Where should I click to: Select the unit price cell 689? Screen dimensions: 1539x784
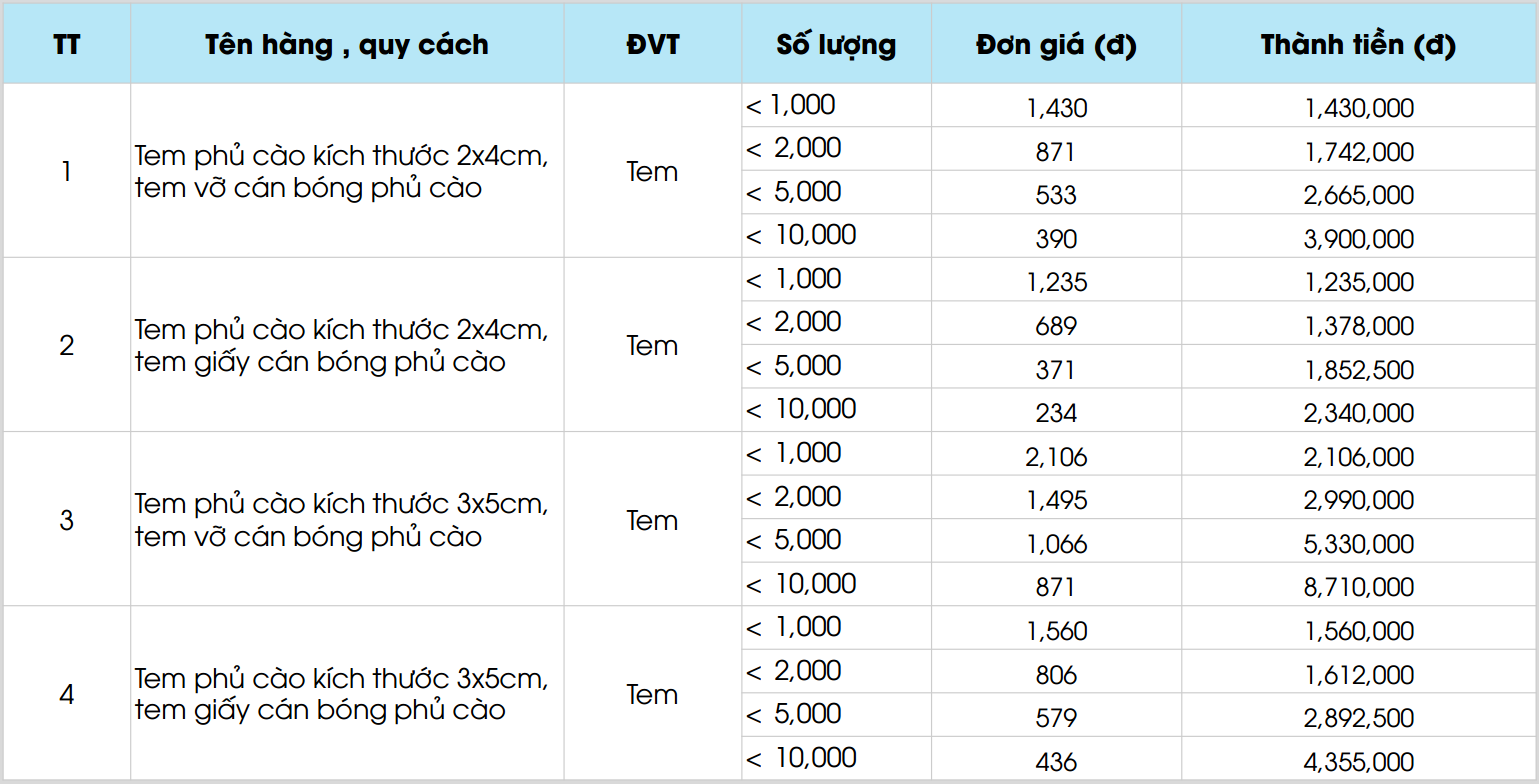coord(1056,324)
